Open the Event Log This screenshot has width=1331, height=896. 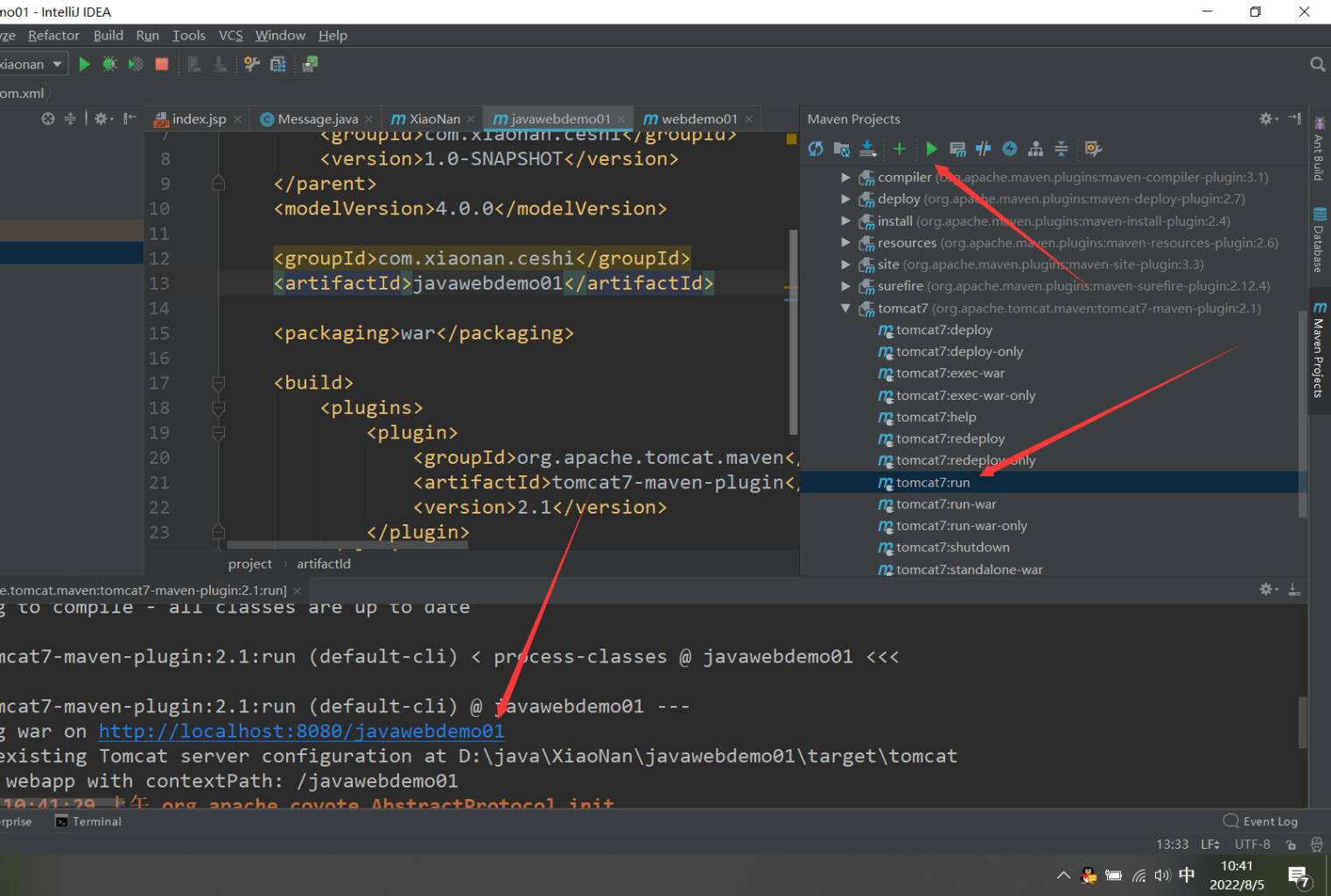[x=1260, y=821]
